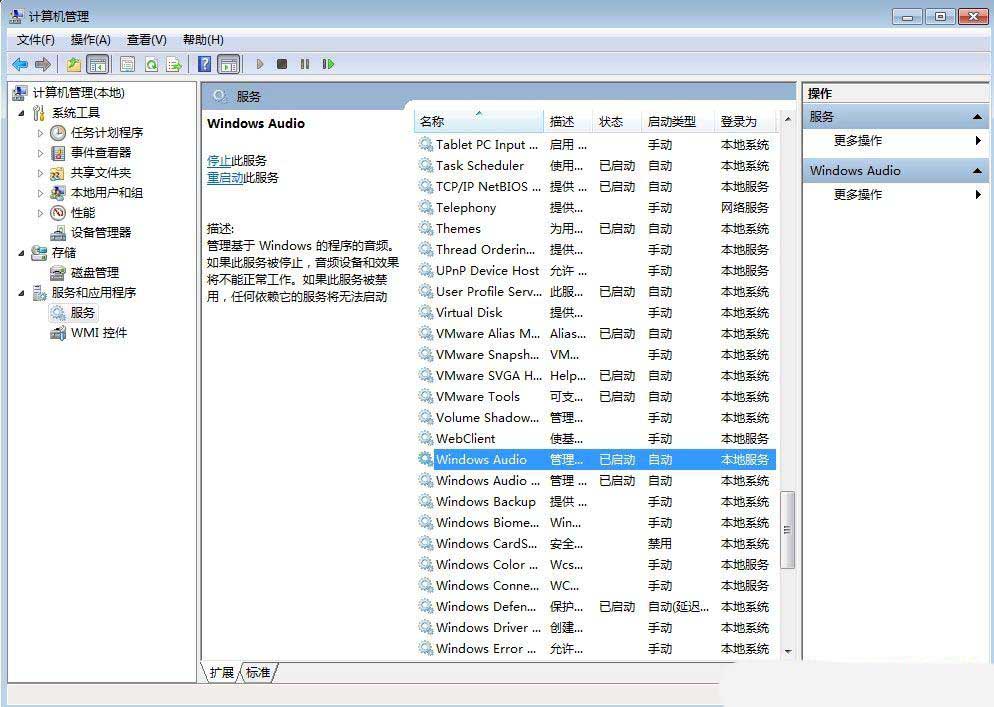This screenshot has height=707, width=994.
Task: Sort by the 名称 column header
Action: tap(479, 121)
